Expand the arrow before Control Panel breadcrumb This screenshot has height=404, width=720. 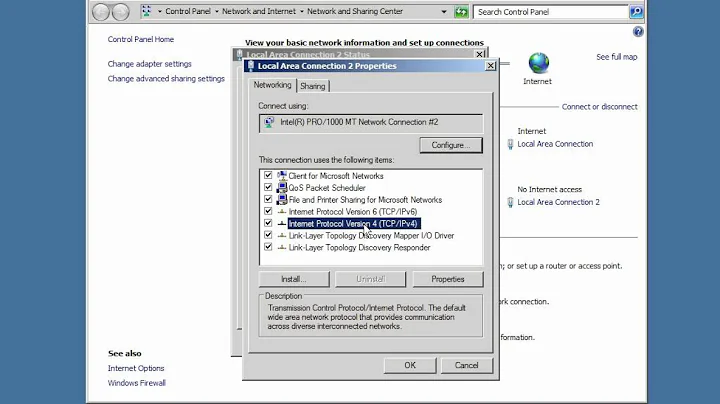(x=159, y=11)
